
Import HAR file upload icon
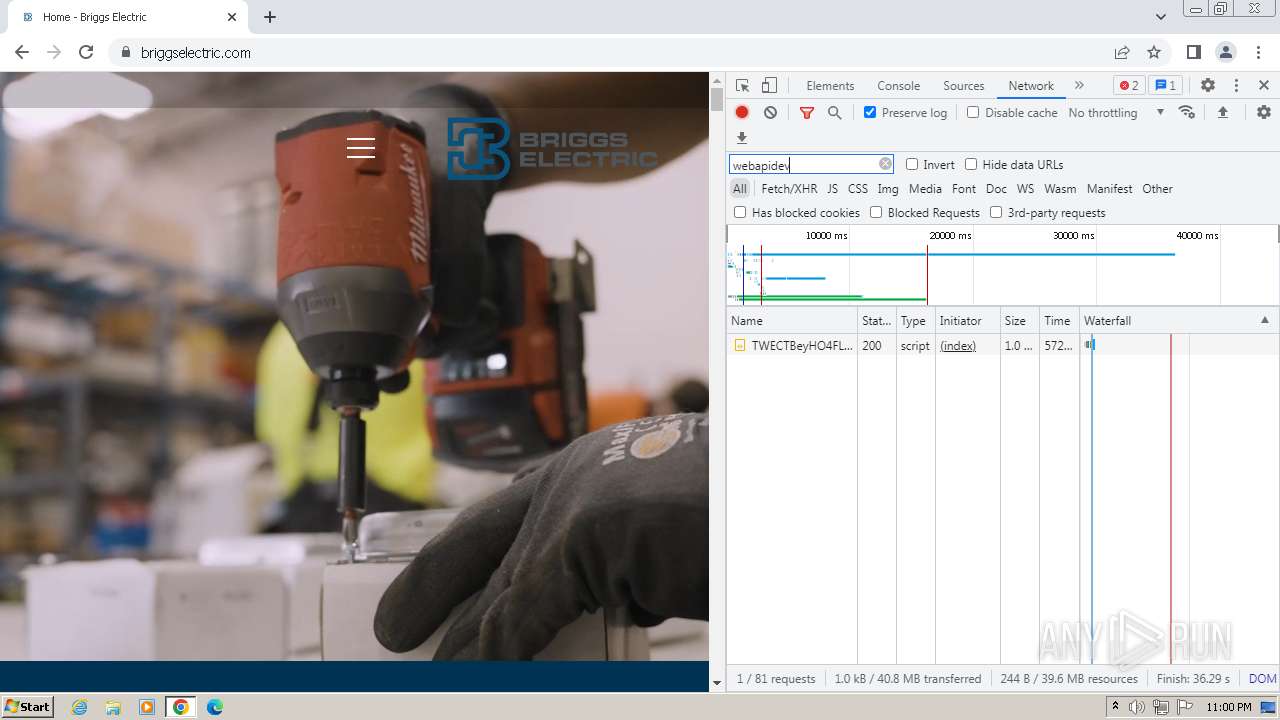1222,113
